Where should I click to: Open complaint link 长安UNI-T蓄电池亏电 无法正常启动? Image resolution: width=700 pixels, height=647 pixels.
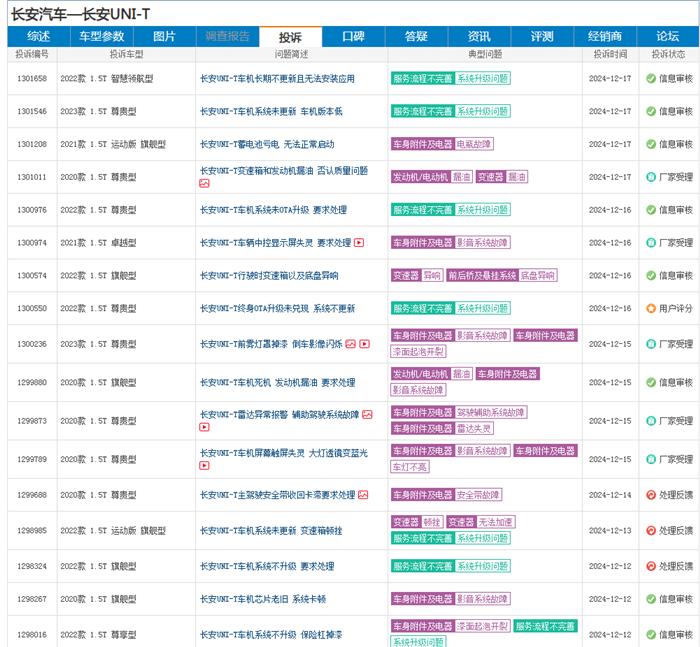tap(267, 144)
